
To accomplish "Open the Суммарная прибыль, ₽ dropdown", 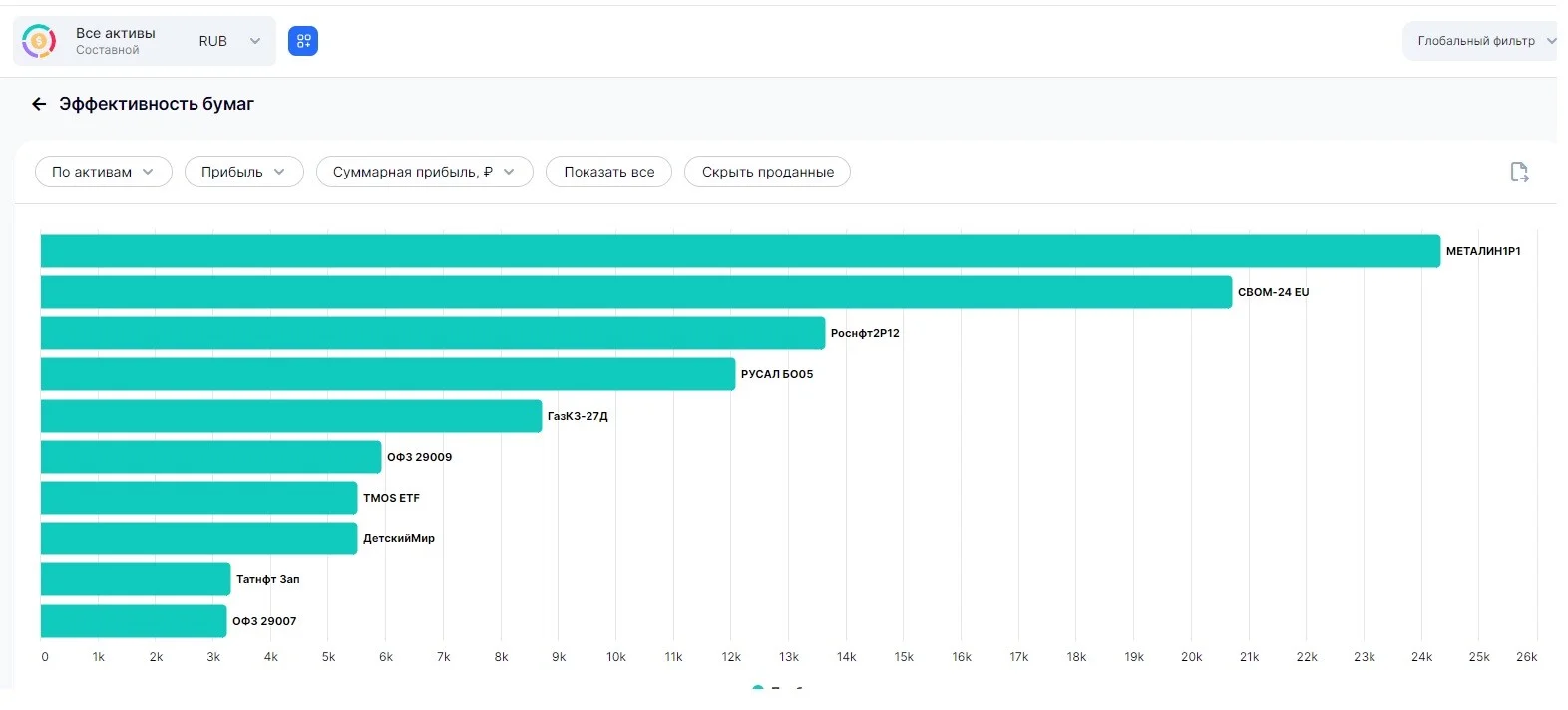I will (x=425, y=172).
